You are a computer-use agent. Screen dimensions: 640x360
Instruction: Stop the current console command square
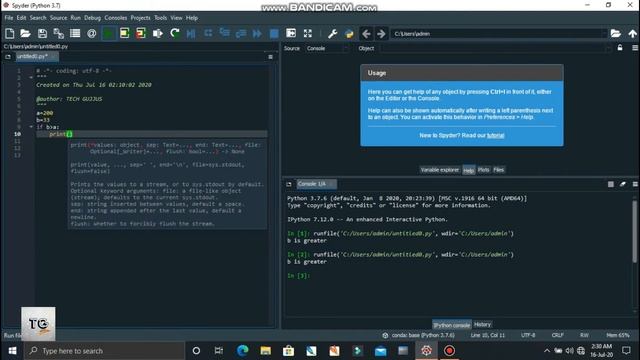pos(611,184)
